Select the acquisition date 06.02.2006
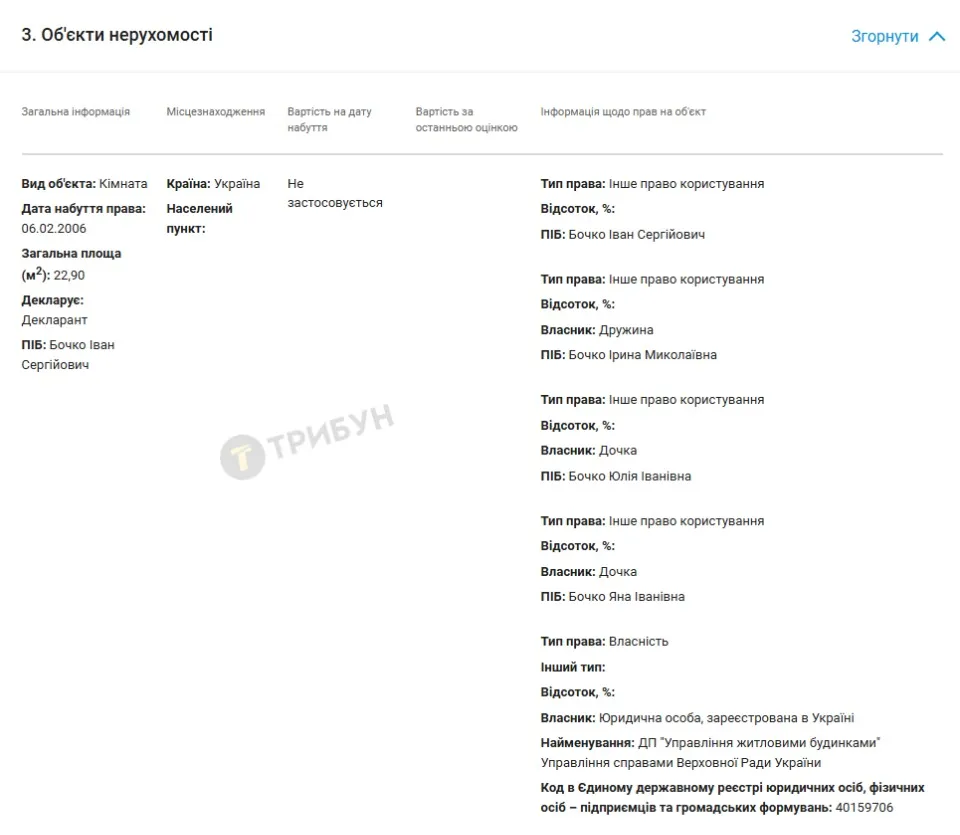Image resolution: width=960 pixels, height=835 pixels. tap(54, 228)
